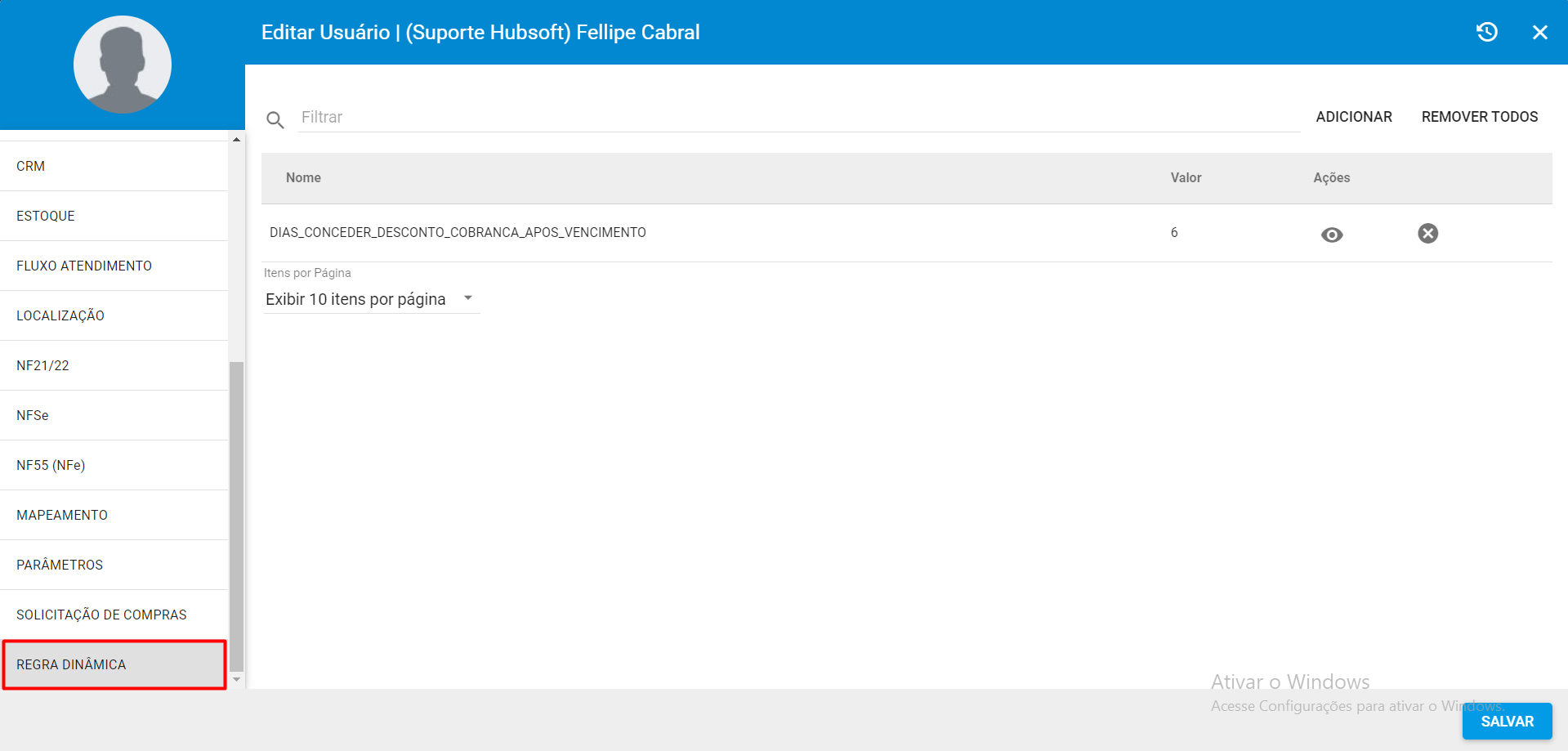Remove the DIAS_CONCEDER_DESCONTO rule row
The width and height of the screenshot is (1568, 751).
pyautogui.click(x=1427, y=234)
